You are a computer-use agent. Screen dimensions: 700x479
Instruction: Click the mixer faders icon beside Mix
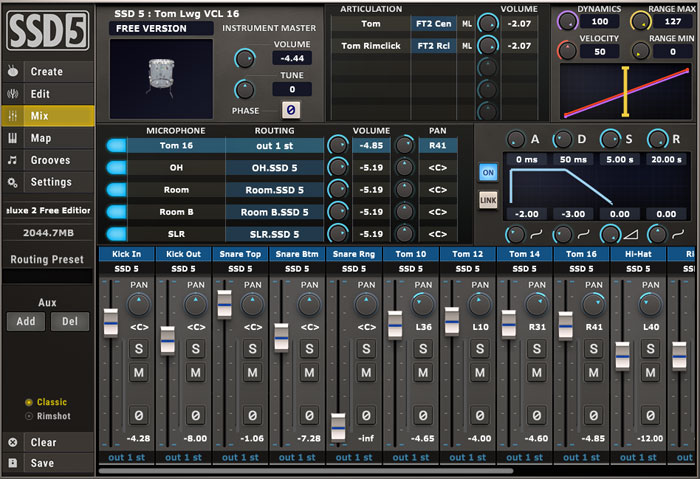(x=13, y=116)
